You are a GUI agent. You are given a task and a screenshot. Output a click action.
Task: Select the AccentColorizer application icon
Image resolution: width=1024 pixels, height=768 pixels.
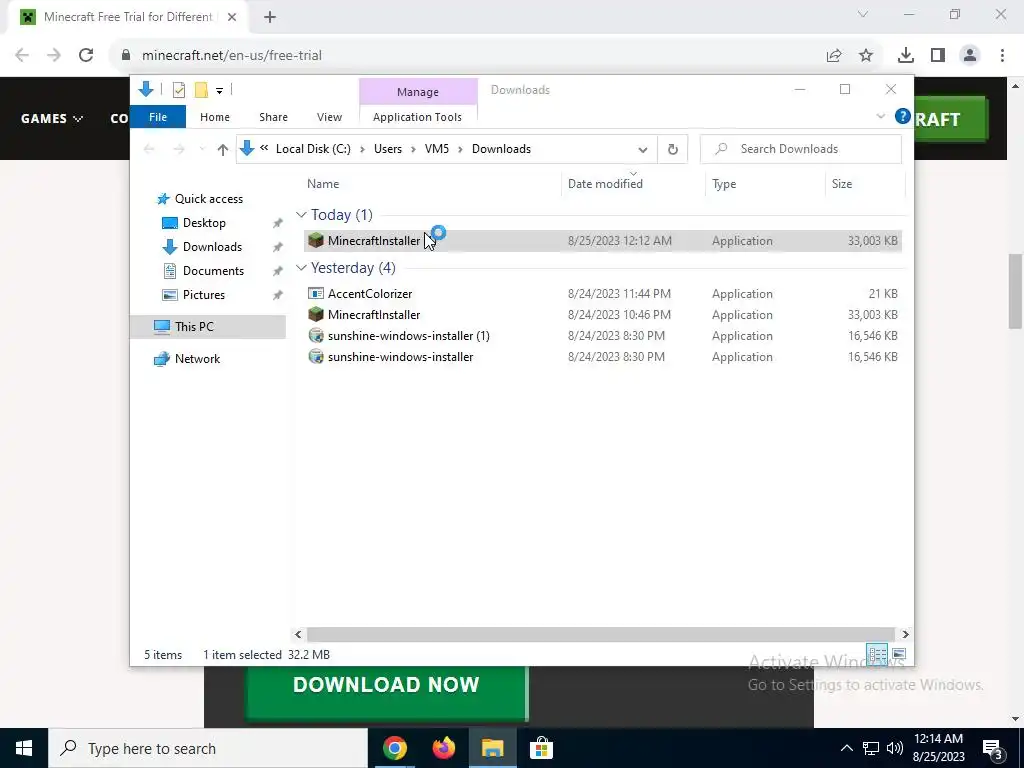[316, 294]
